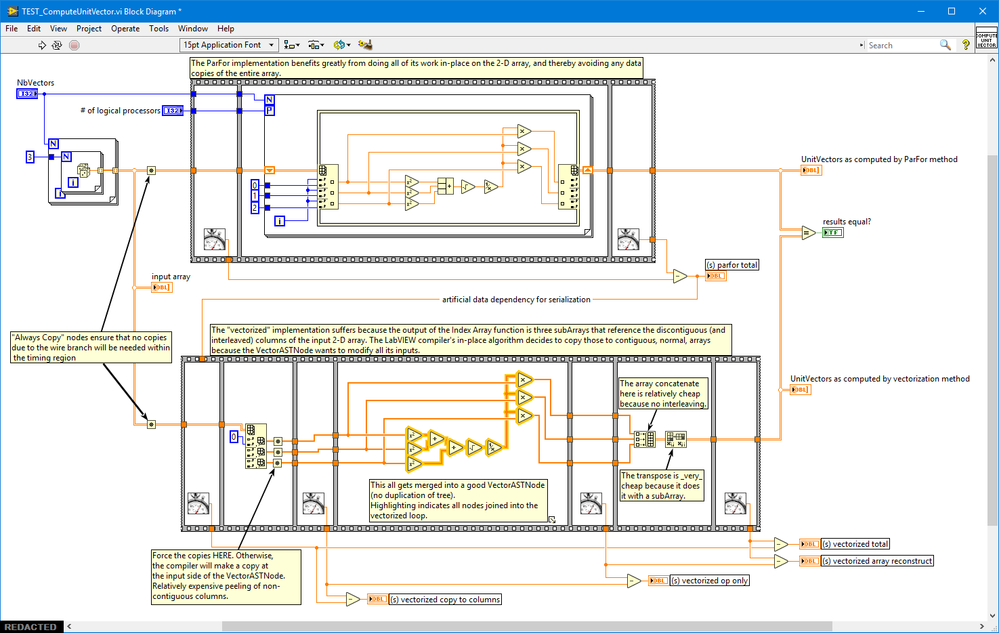Open the Help menu

(226, 29)
